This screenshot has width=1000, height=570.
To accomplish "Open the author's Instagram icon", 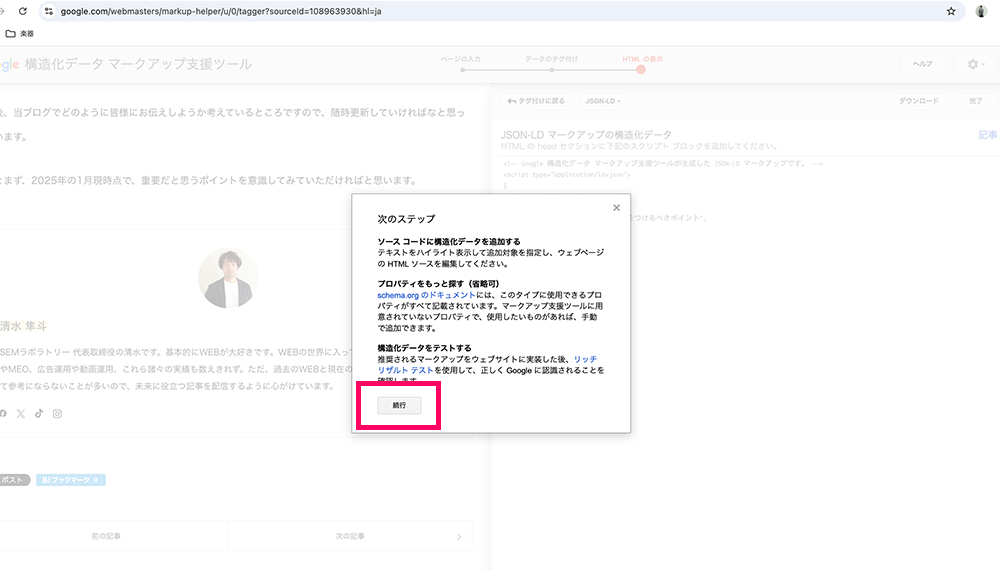I will 57,414.
